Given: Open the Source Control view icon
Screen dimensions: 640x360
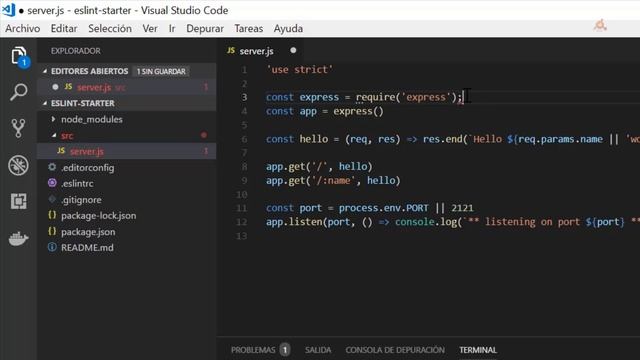Looking at the screenshot, I should [x=18, y=128].
